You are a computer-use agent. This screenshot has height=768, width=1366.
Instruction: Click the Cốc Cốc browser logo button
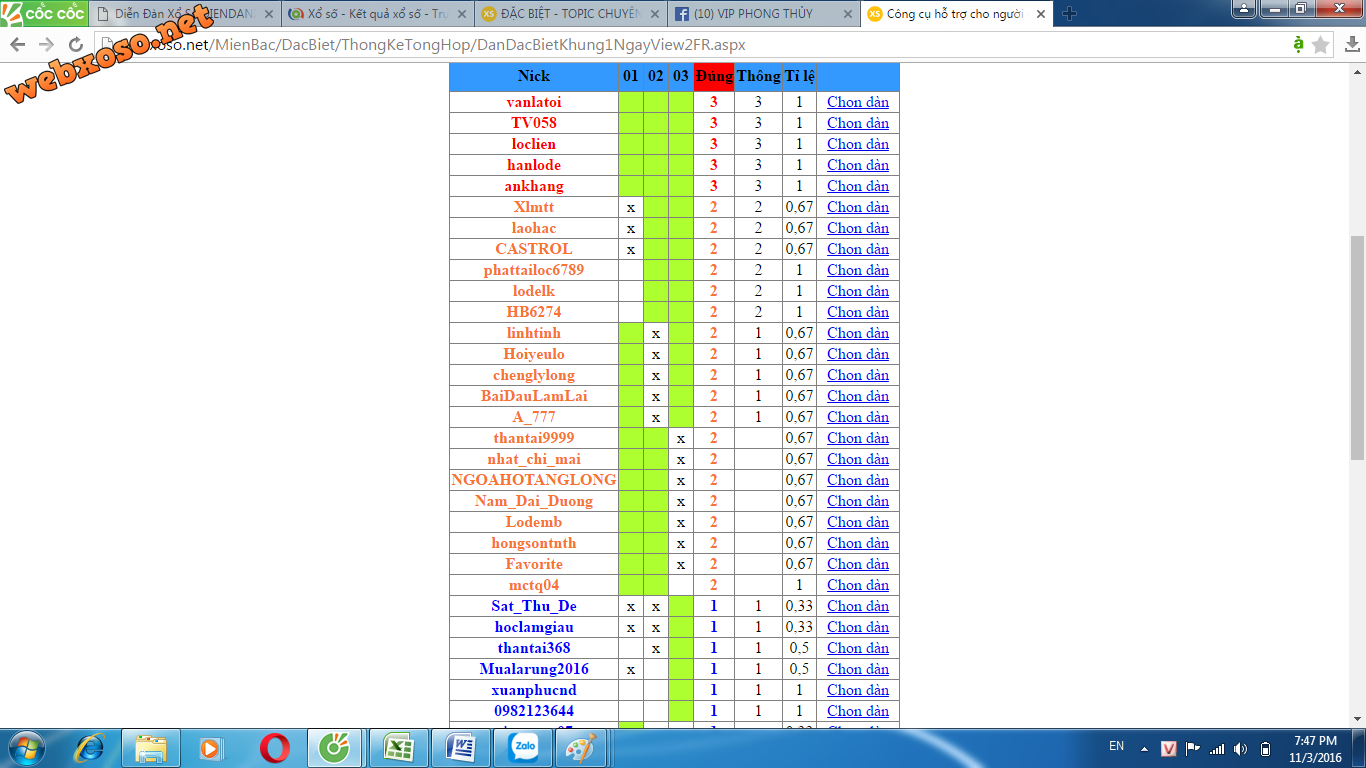pyautogui.click(x=44, y=13)
